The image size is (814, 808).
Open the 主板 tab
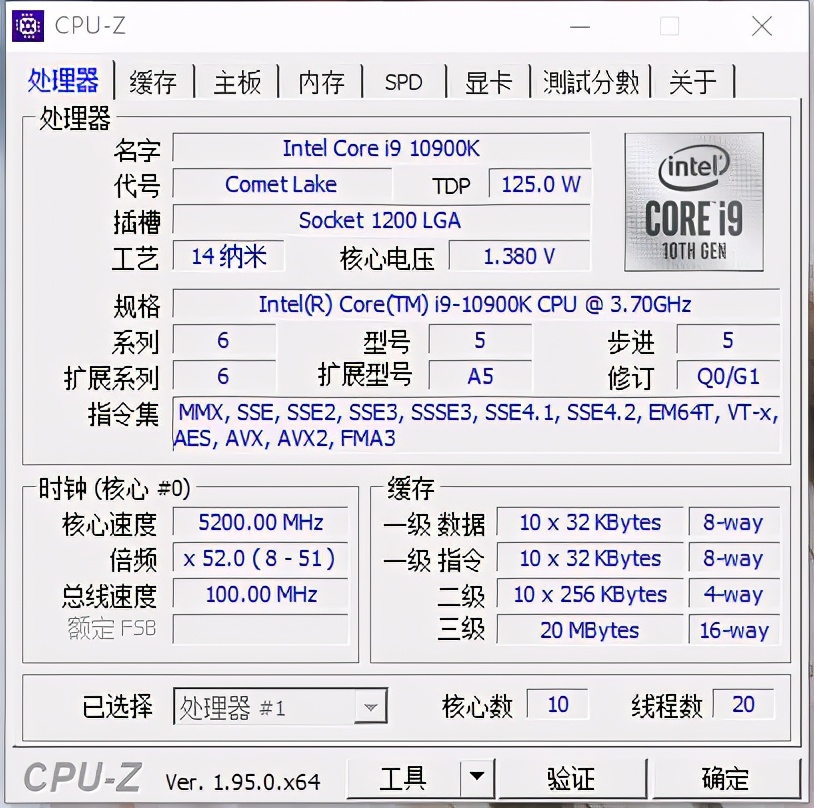[x=237, y=83]
